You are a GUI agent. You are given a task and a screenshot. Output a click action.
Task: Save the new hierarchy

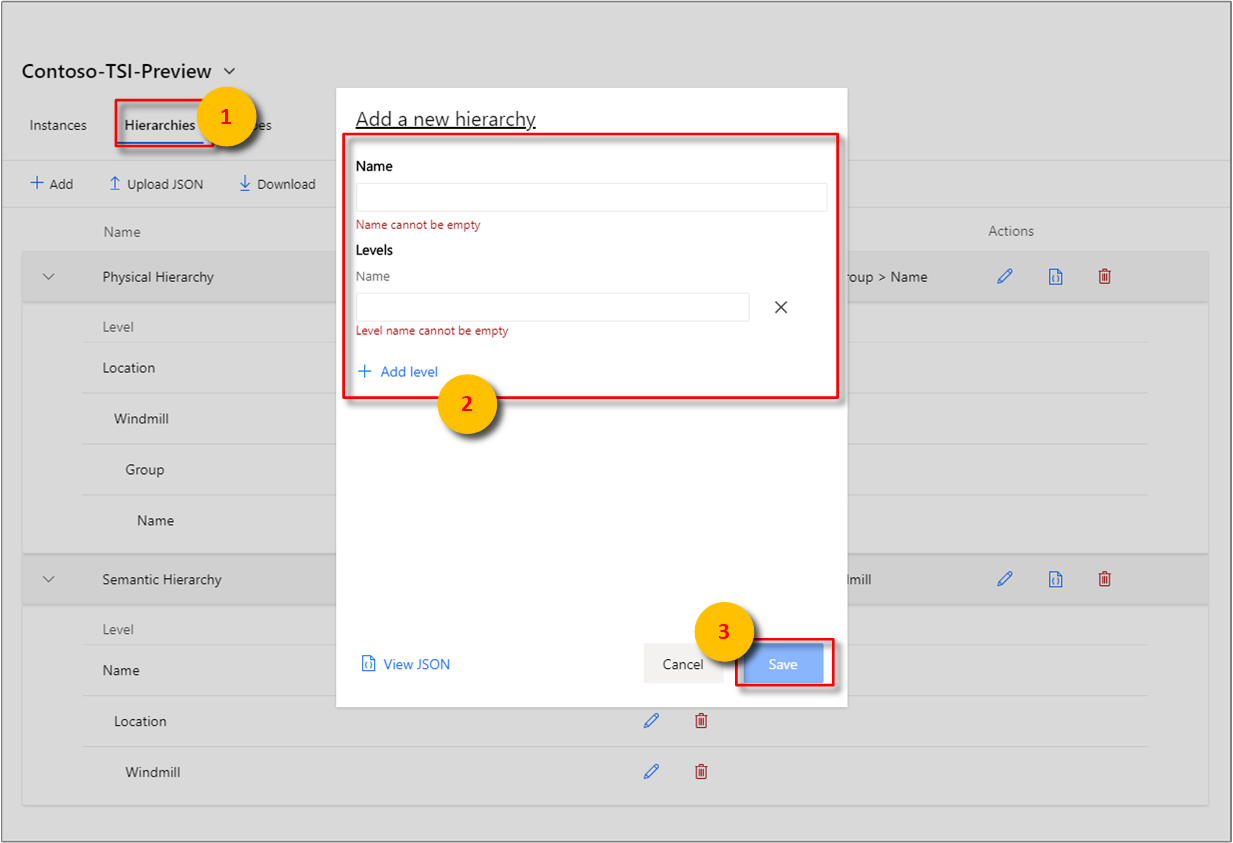(x=783, y=663)
